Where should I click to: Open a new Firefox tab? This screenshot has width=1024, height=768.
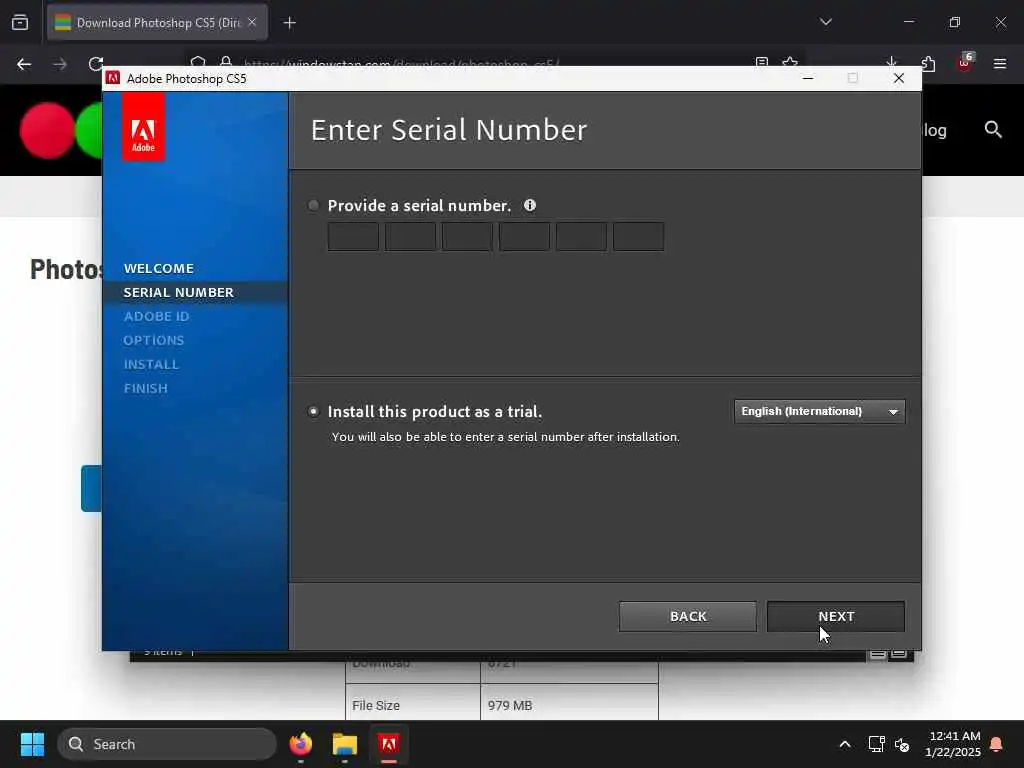click(x=290, y=23)
